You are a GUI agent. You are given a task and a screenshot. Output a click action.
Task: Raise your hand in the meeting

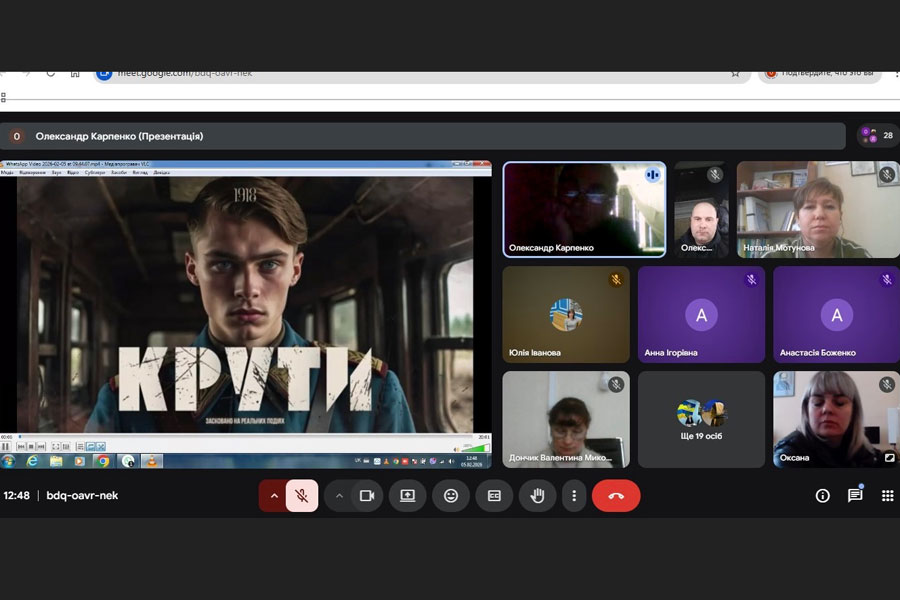pyautogui.click(x=537, y=496)
